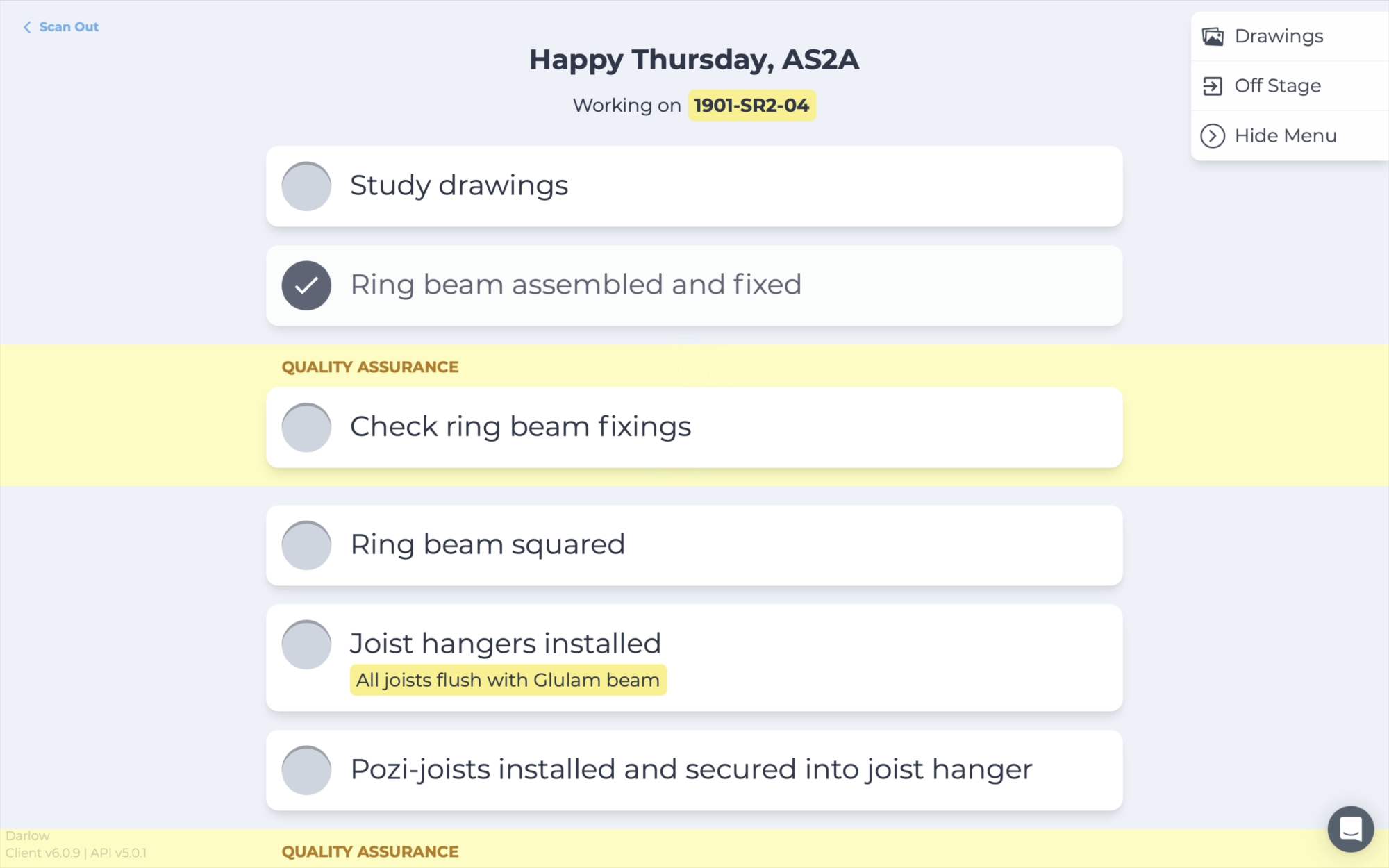
Task: Click the Joist hangers installed task label
Action: click(505, 644)
